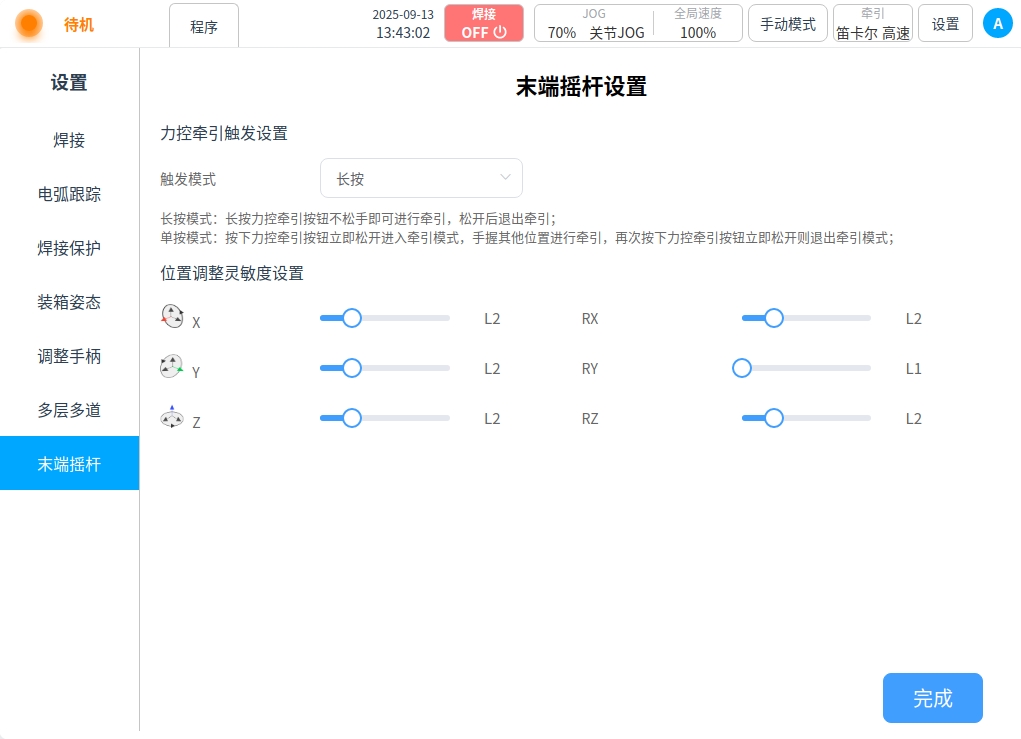The image size is (1021, 739).
Task: Open the 焊接保护 settings page
Action: (x=69, y=248)
